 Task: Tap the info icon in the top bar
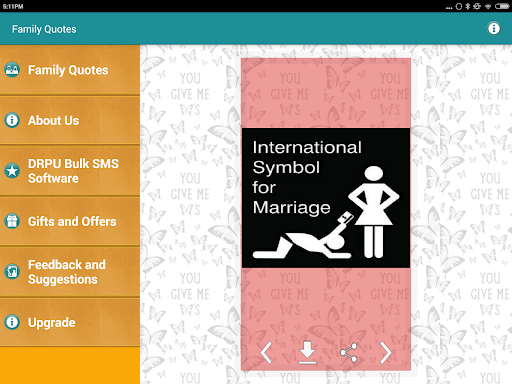[x=494, y=29]
